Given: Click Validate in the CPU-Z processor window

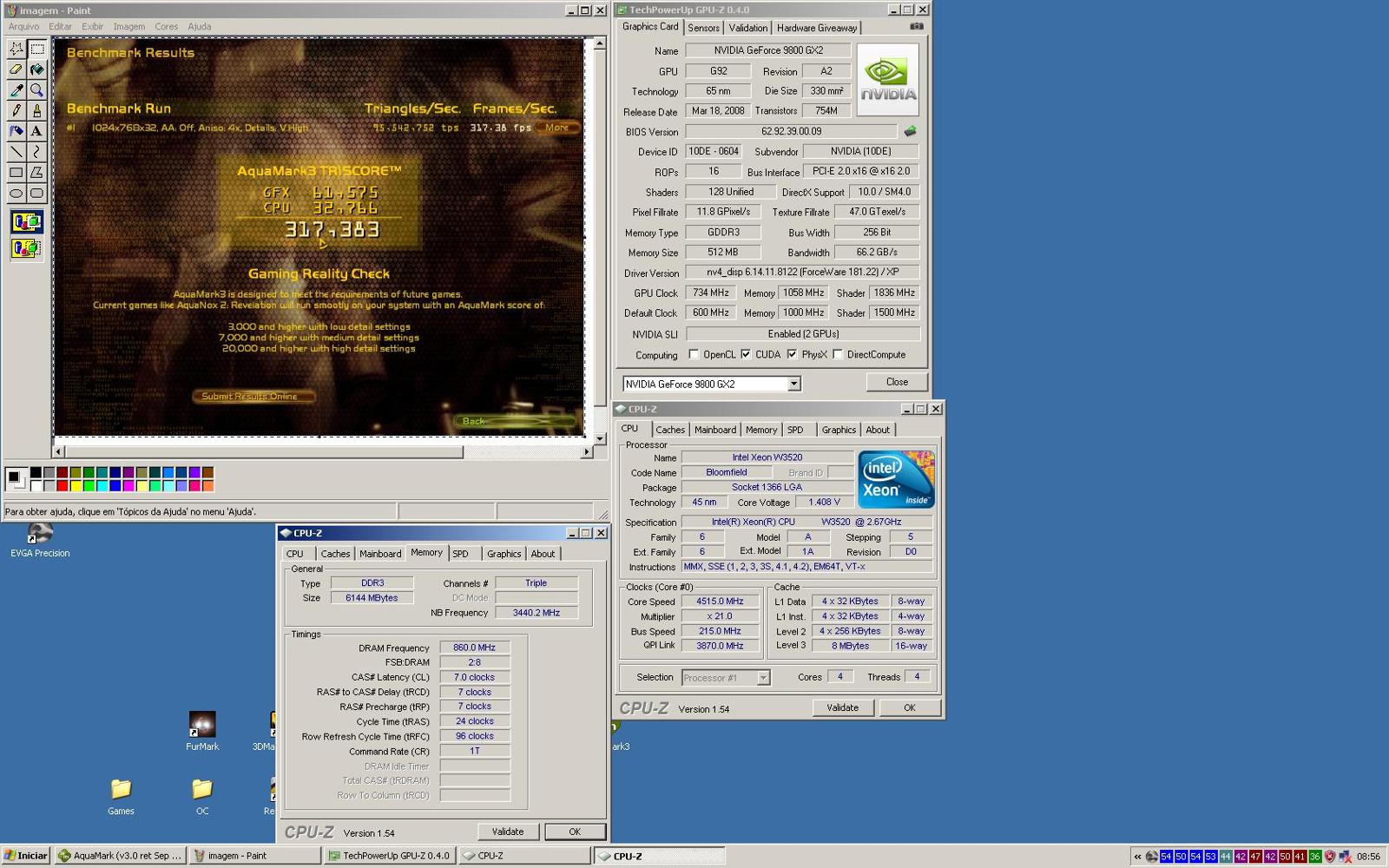Looking at the screenshot, I should point(842,707).
